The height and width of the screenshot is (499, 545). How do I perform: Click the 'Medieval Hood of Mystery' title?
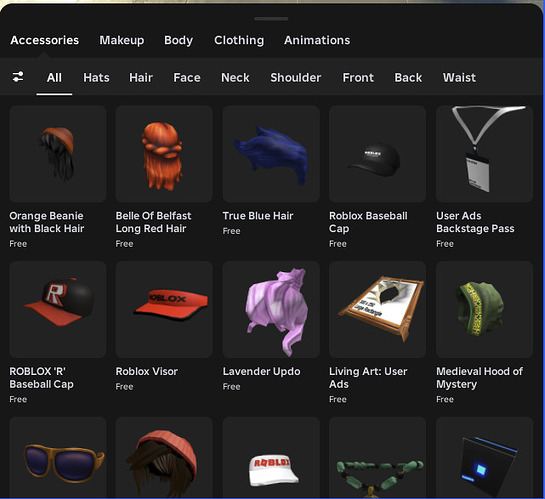pos(479,378)
